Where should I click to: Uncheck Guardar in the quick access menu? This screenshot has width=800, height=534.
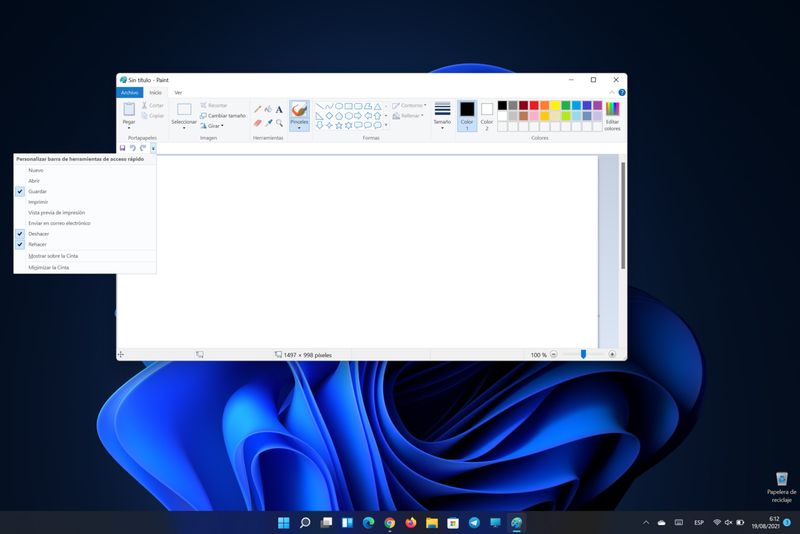[37, 191]
